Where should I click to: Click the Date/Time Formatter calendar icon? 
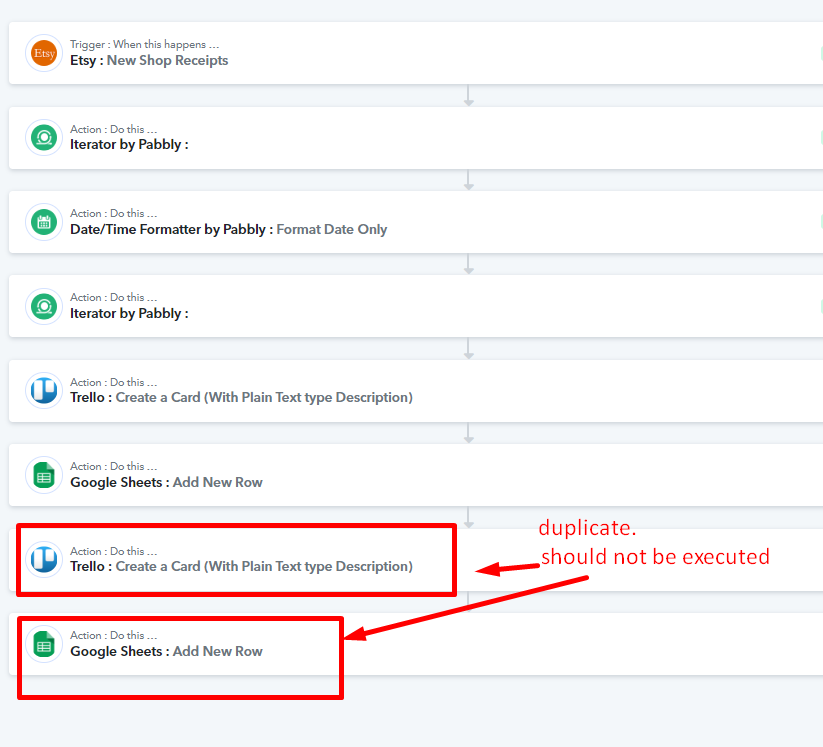(44, 222)
